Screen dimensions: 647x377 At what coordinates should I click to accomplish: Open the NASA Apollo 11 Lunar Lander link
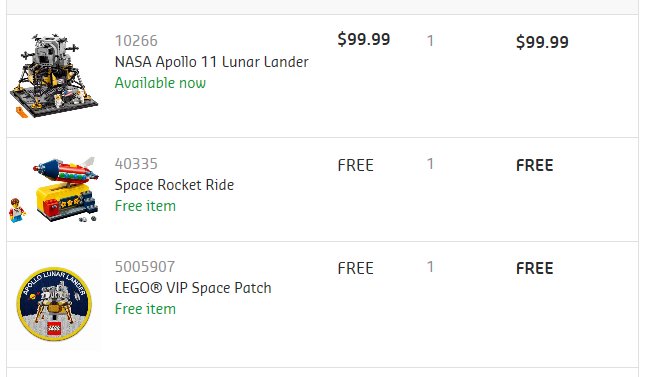(212, 62)
